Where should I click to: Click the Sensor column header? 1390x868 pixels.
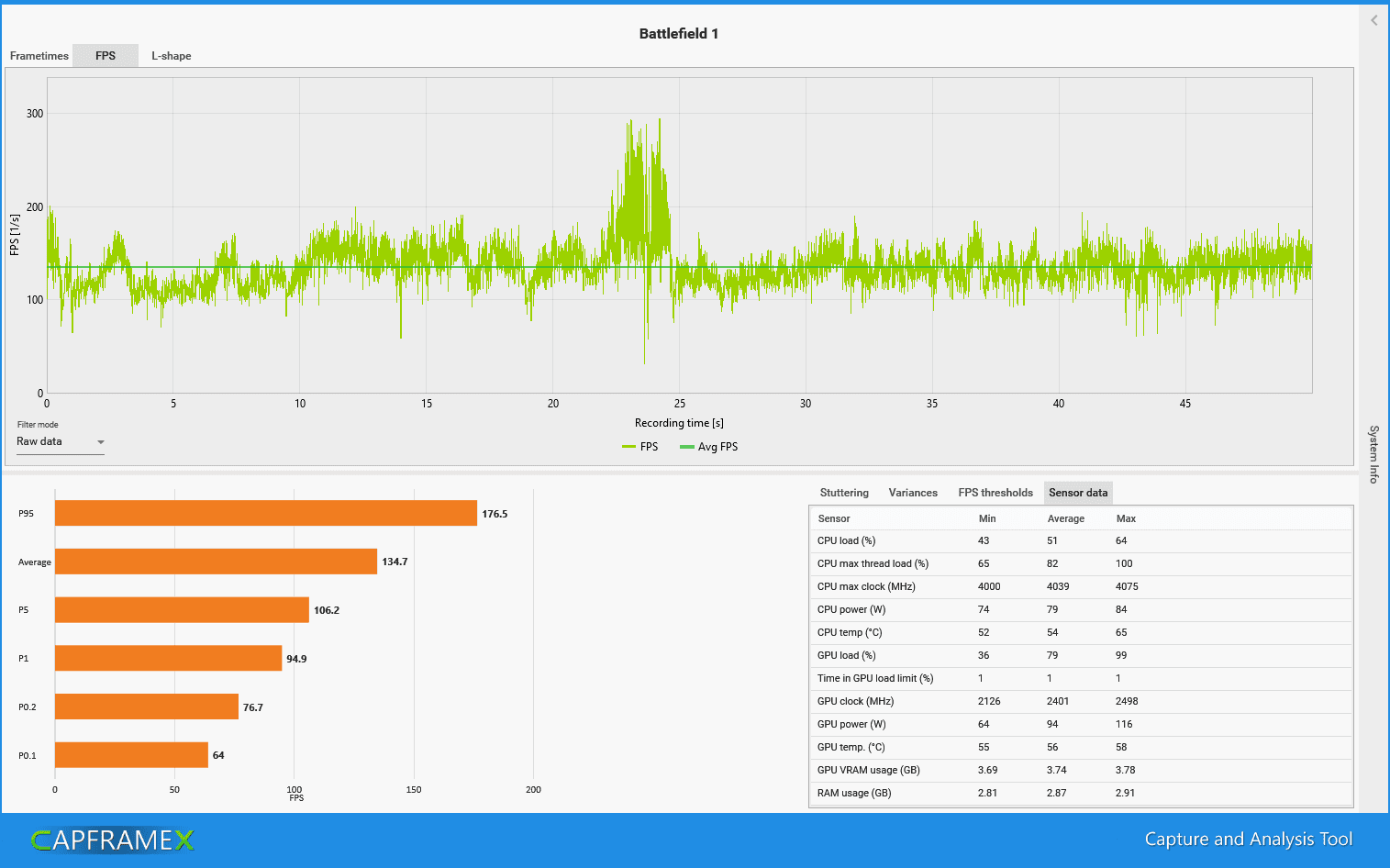[834, 518]
